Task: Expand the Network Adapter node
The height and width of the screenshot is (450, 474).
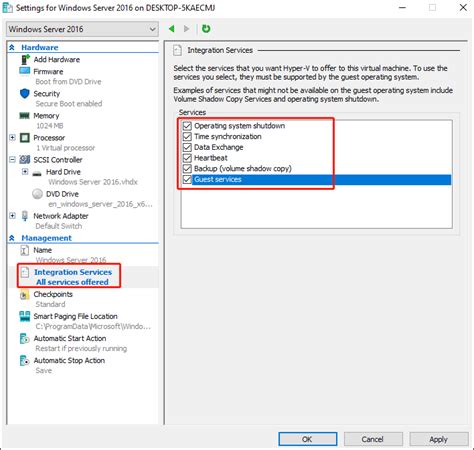Action: click(x=12, y=215)
